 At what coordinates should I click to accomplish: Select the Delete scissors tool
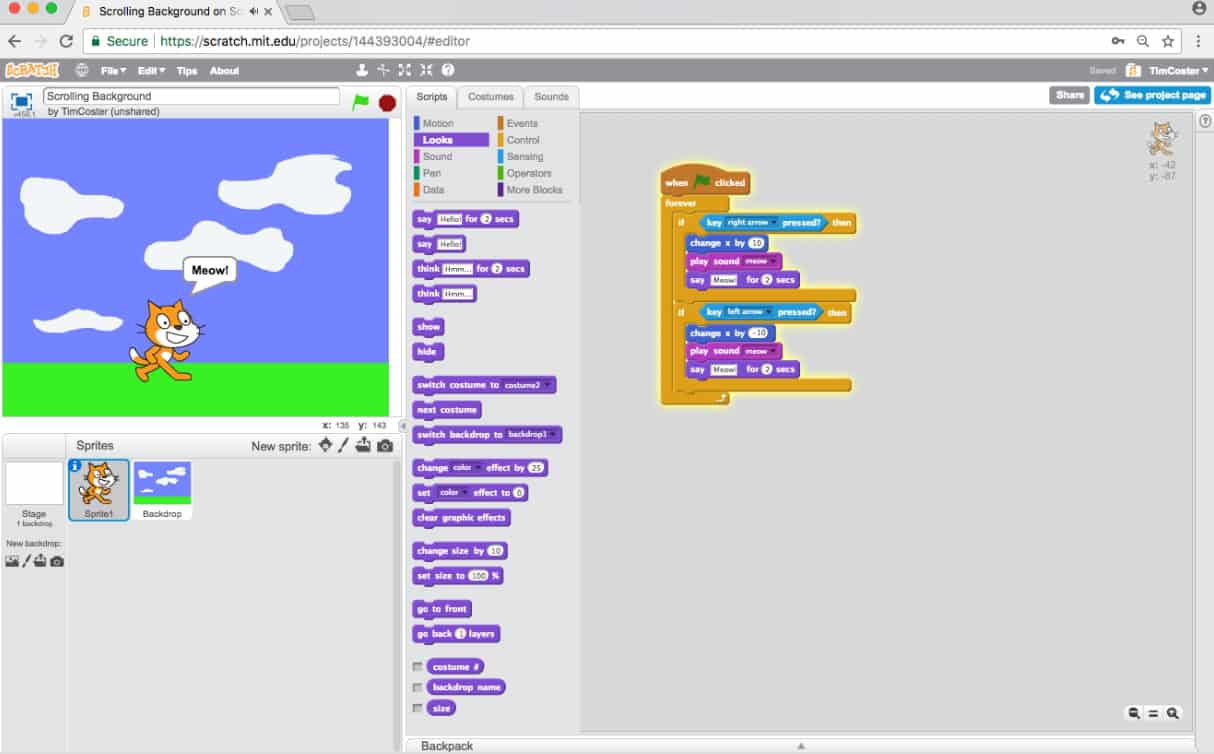(383, 70)
